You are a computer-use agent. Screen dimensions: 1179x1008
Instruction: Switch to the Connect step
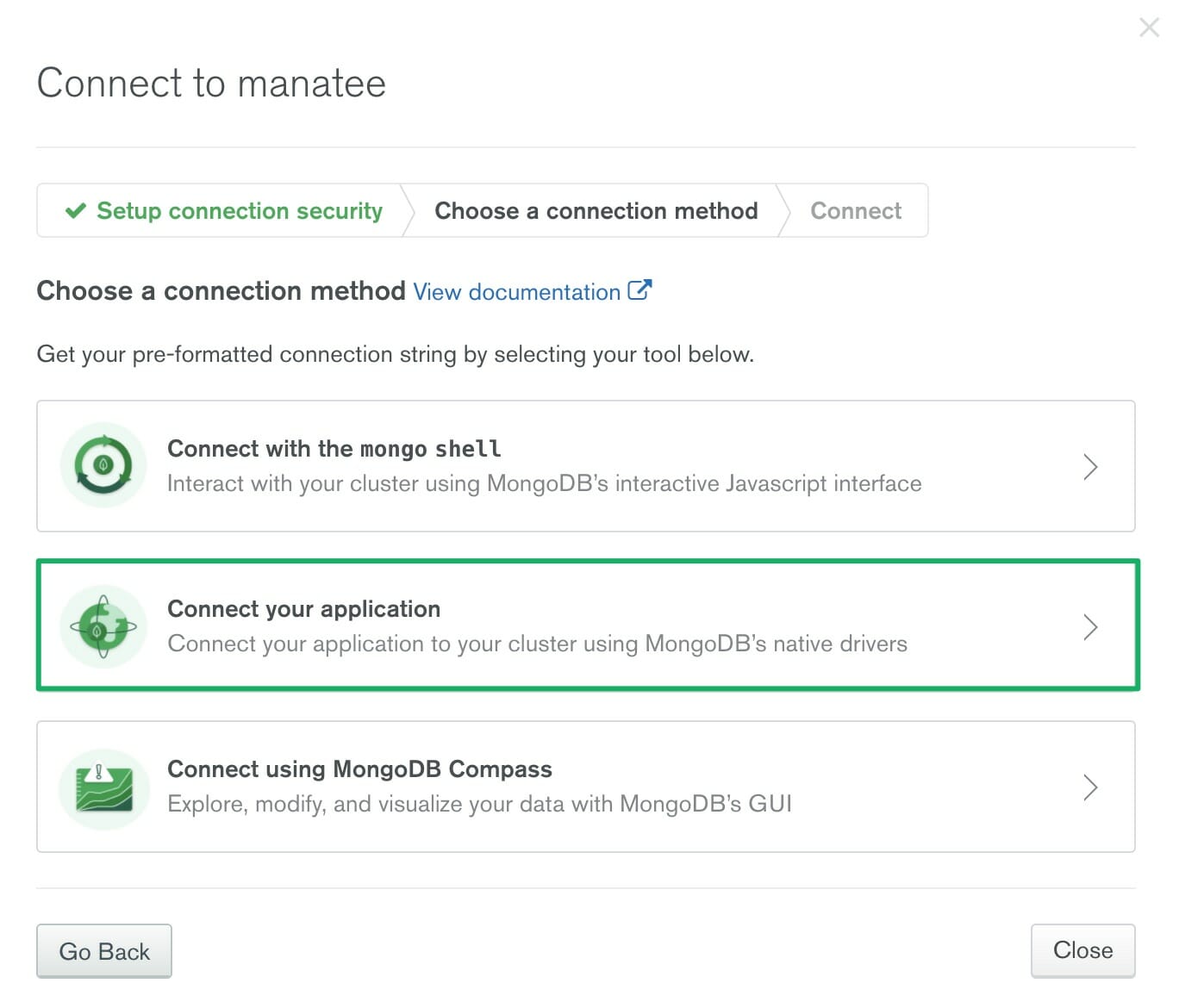856,211
